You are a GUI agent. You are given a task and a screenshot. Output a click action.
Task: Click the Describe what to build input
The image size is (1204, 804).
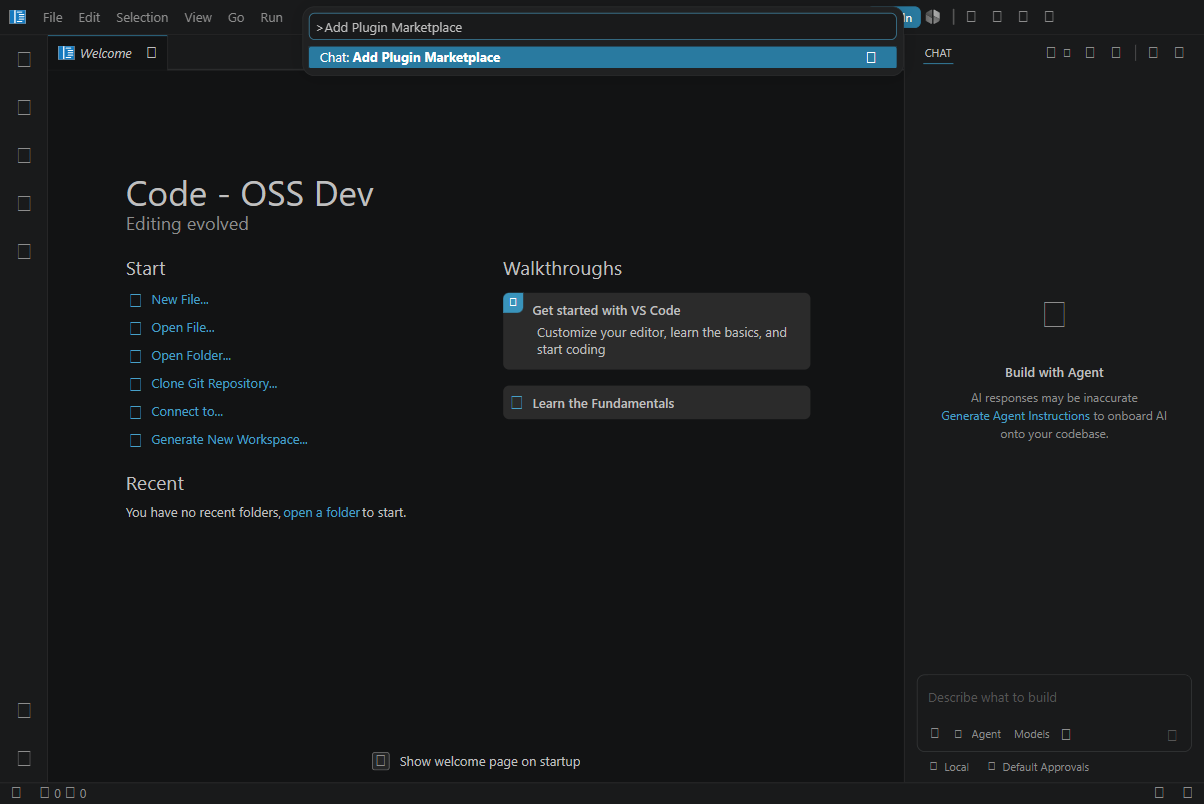(1054, 698)
